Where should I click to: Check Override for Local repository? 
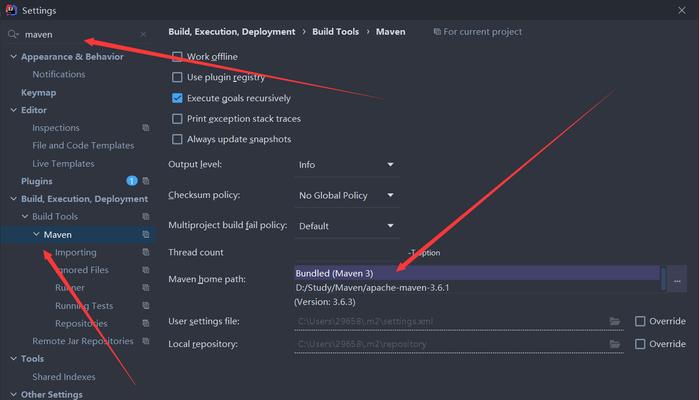pyautogui.click(x=640, y=344)
